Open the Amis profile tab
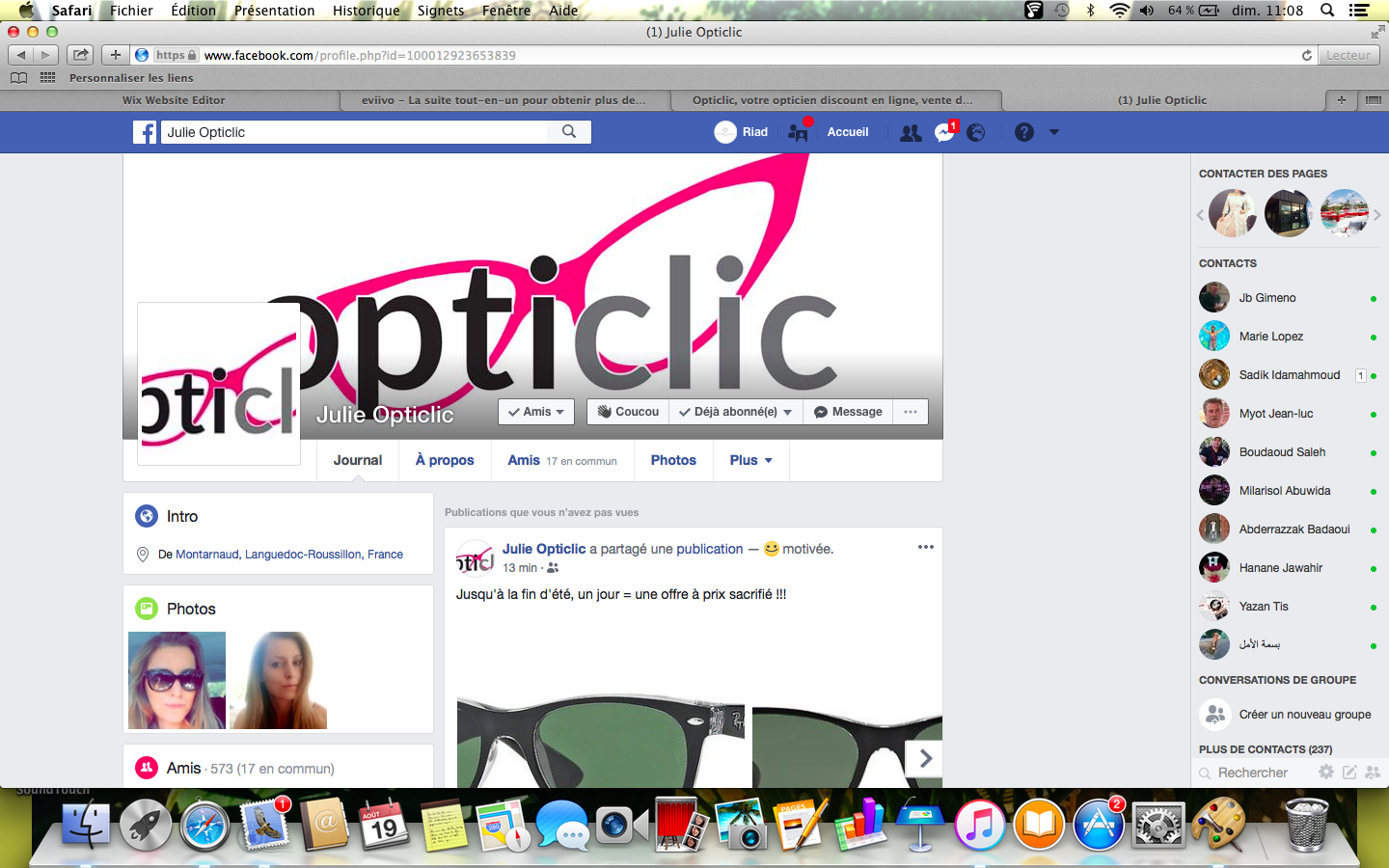 click(x=562, y=460)
